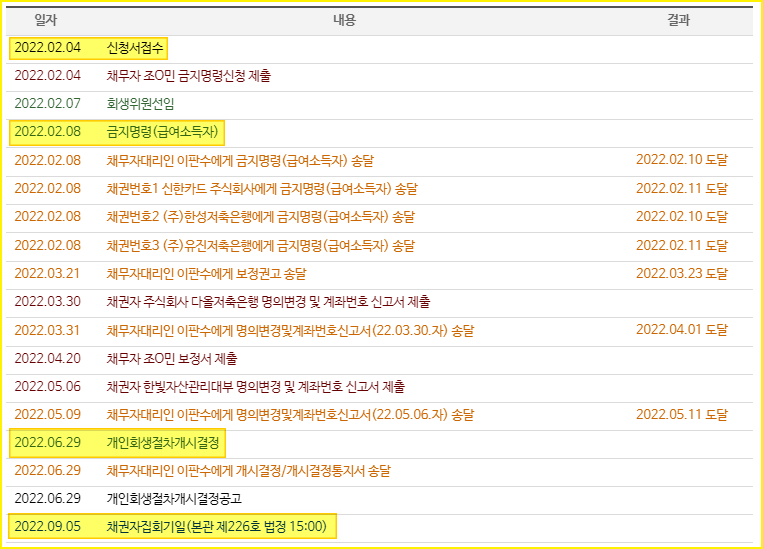The height and width of the screenshot is (549, 763).
Task: Click the date '2022.03.21'
Action: point(48,274)
